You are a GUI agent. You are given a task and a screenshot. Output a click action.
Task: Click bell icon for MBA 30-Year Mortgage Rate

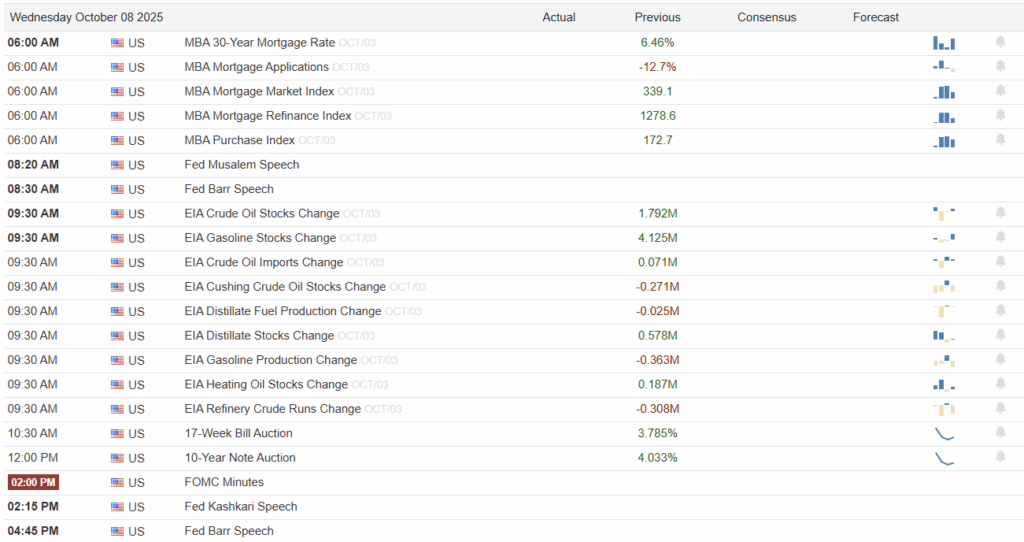point(1000,42)
